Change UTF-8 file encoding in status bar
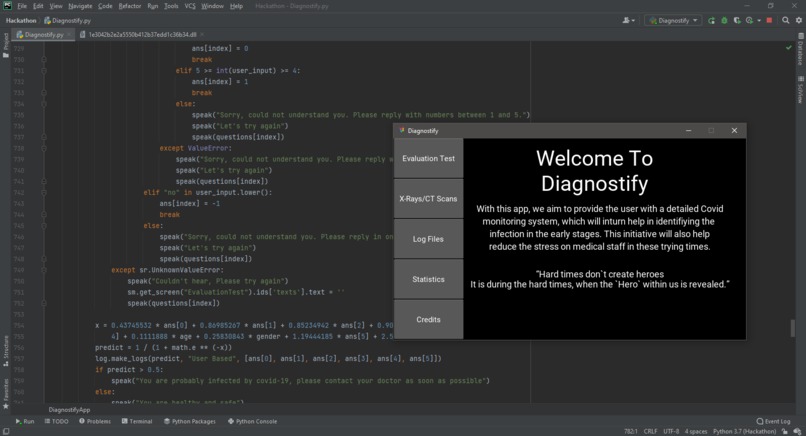 coord(671,431)
